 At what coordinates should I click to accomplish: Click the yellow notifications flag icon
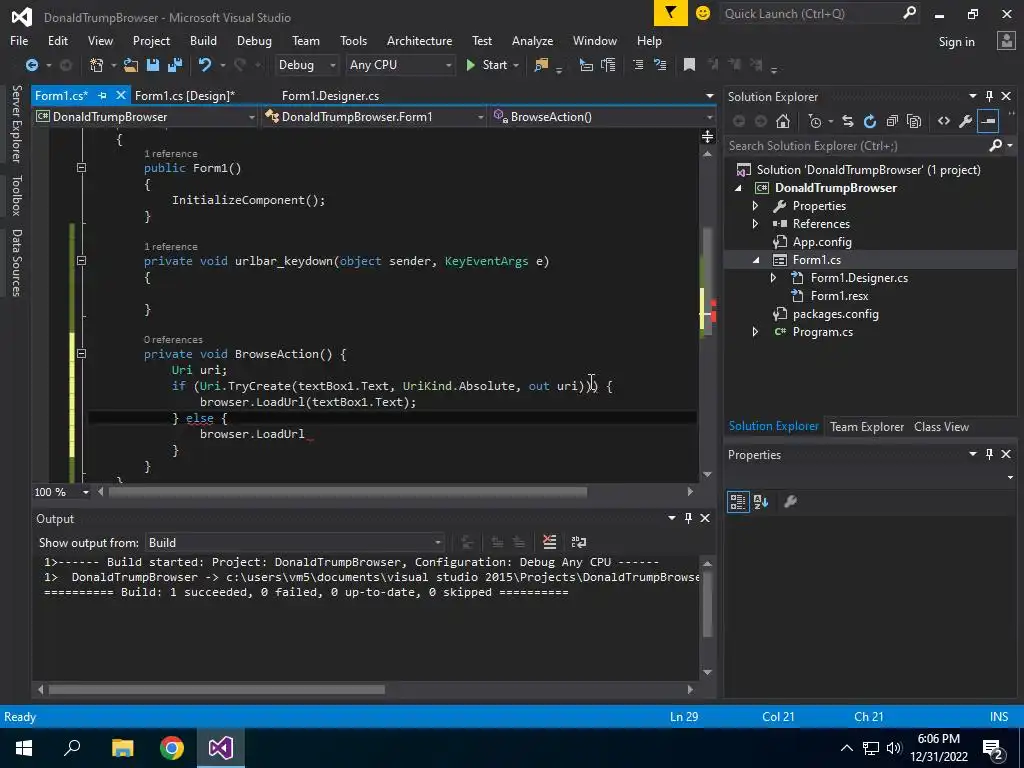pyautogui.click(x=671, y=13)
